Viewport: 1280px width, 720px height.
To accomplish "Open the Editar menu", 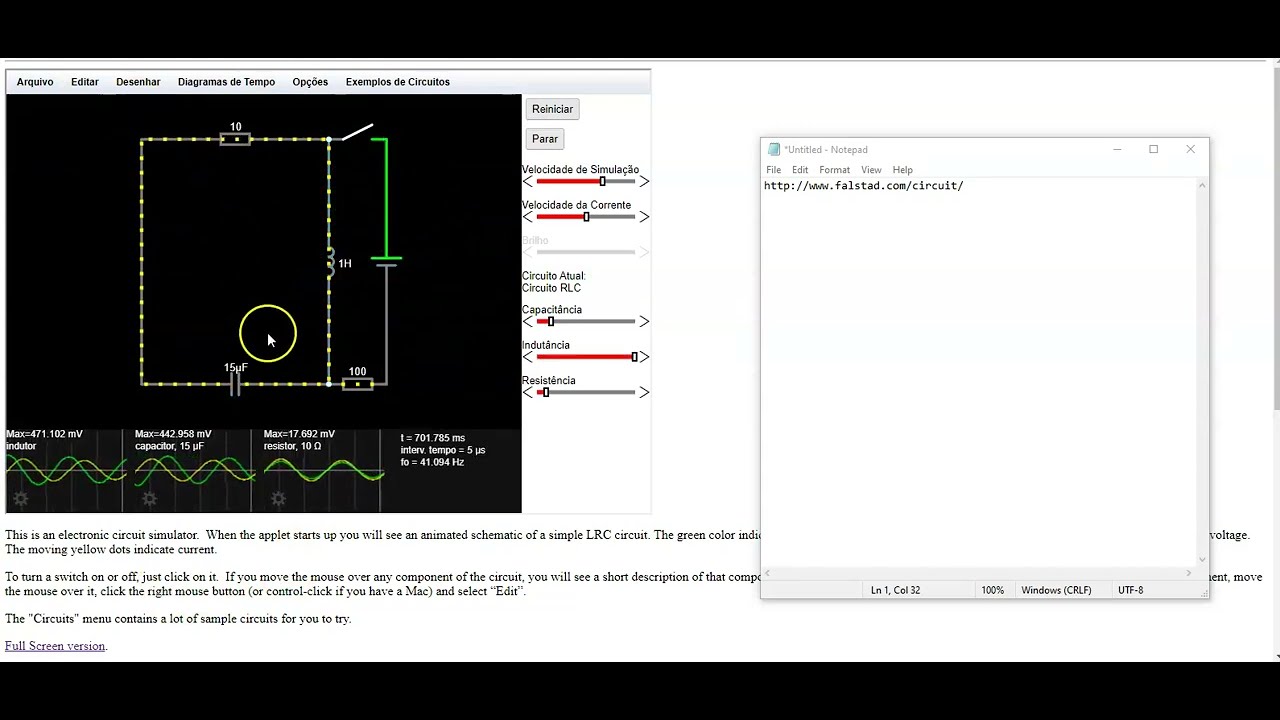I will [x=85, y=82].
